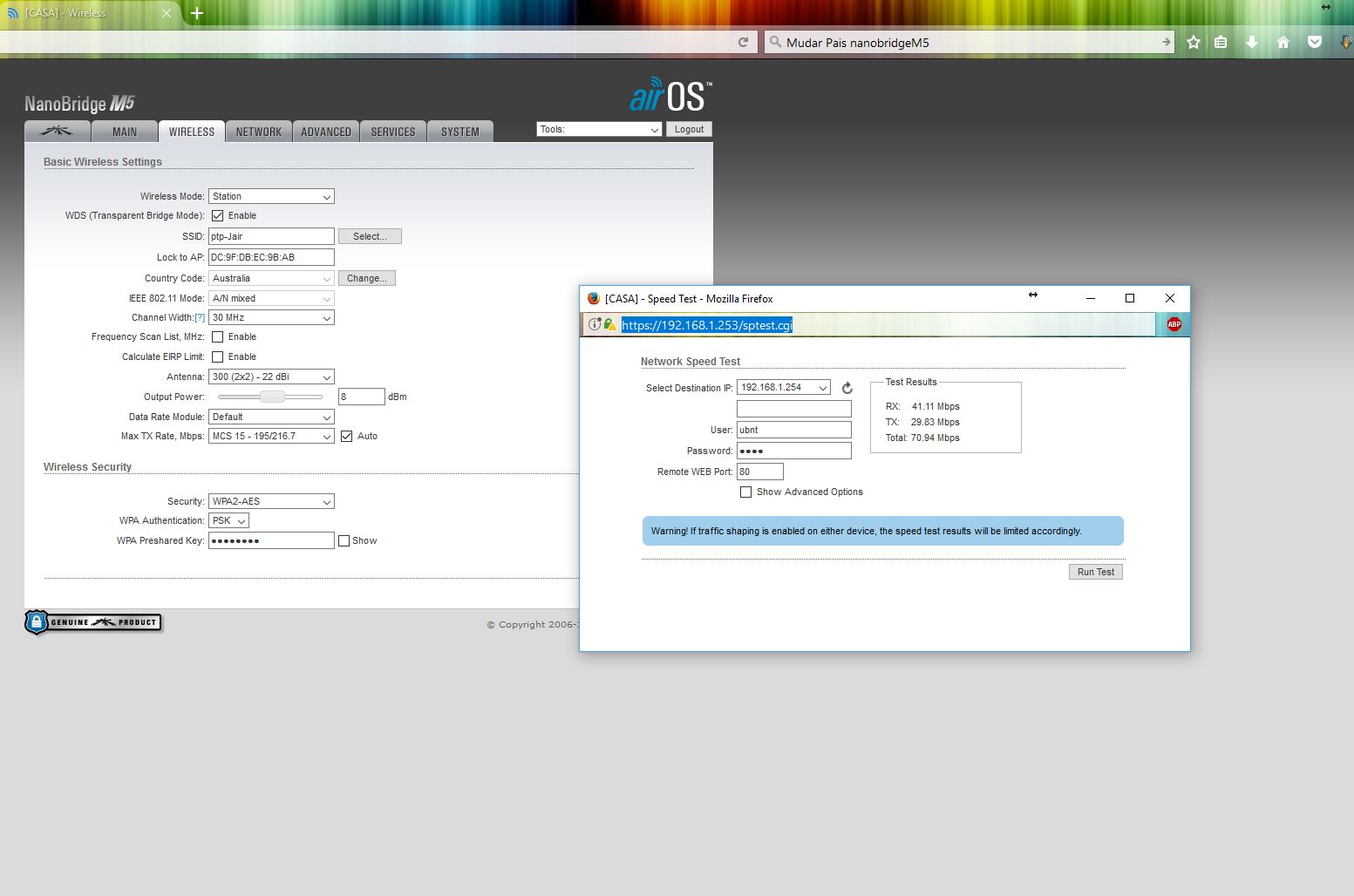Go to the home page icon
The image size is (1354, 896).
pos(1283,42)
